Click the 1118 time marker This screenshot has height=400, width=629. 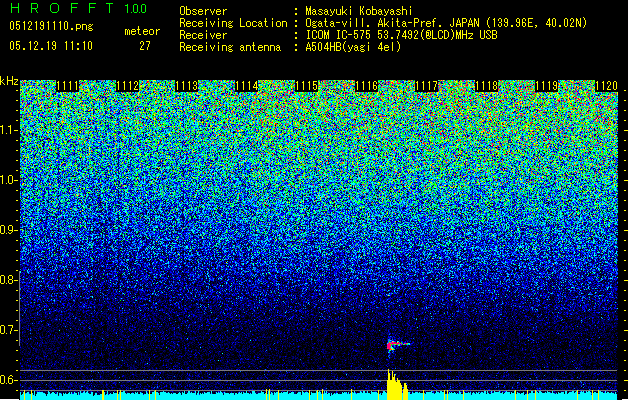[487, 86]
